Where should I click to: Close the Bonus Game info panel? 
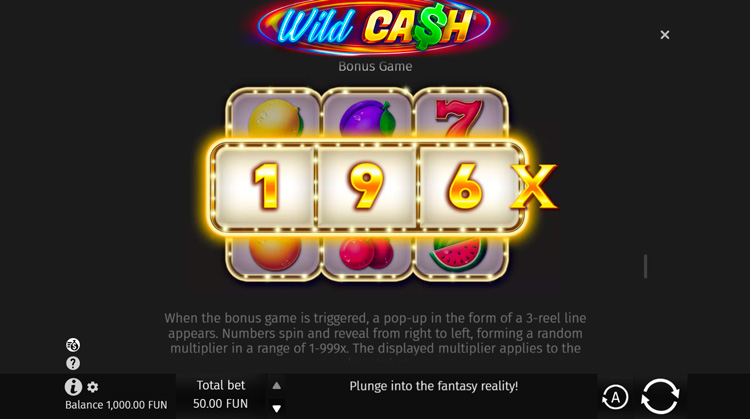[x=664, y=35]
